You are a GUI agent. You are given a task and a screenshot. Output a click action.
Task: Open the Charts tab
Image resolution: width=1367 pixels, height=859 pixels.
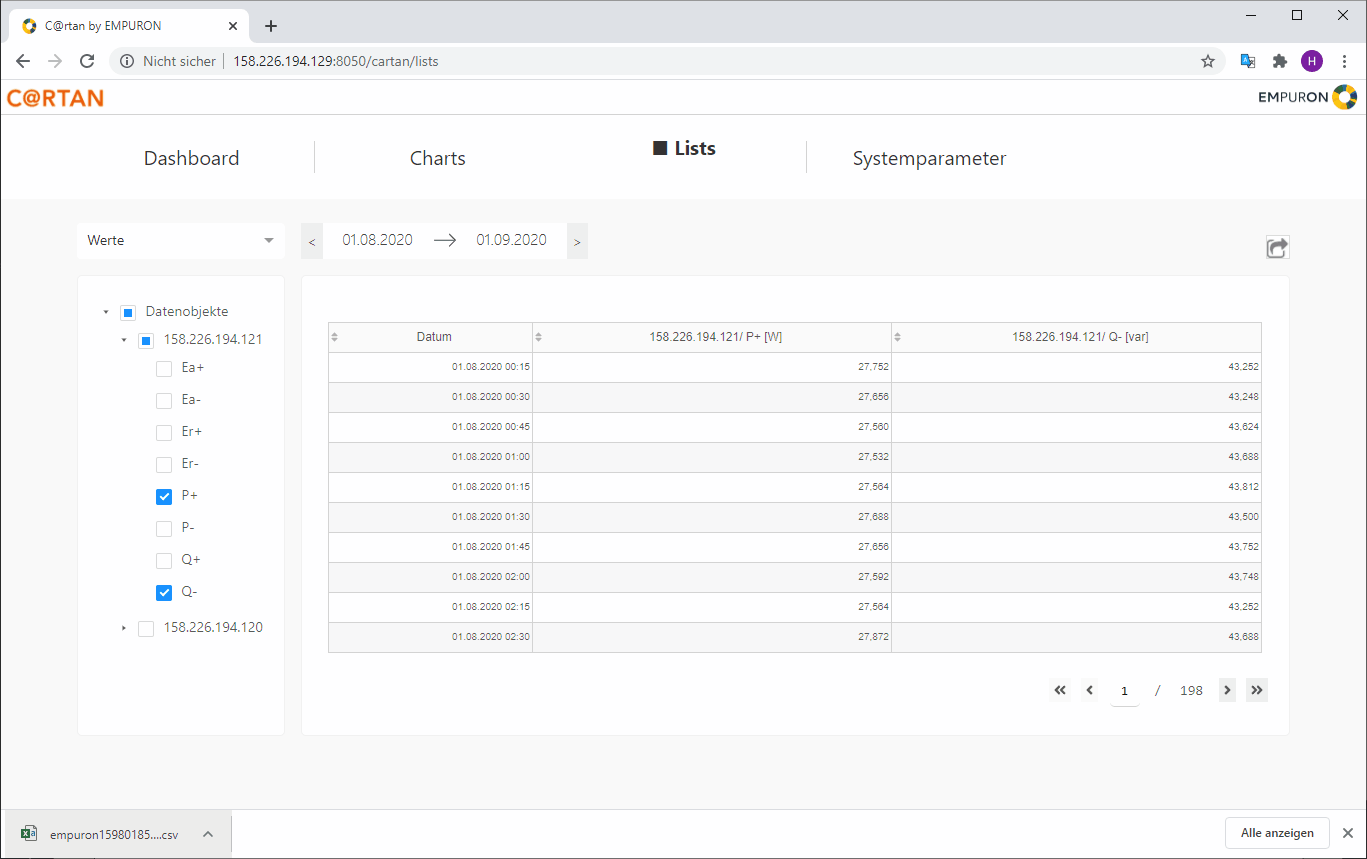coord(438,158)
